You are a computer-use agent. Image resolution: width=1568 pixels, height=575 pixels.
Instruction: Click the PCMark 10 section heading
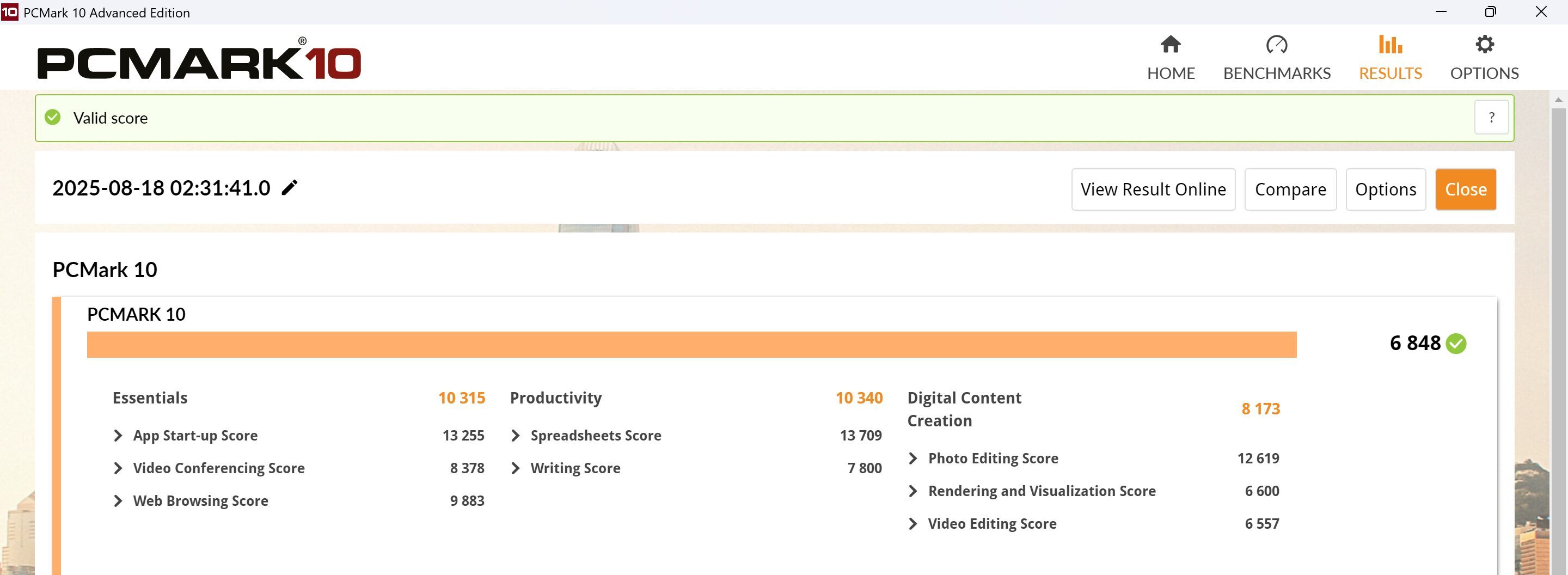(x=105, y=270)
